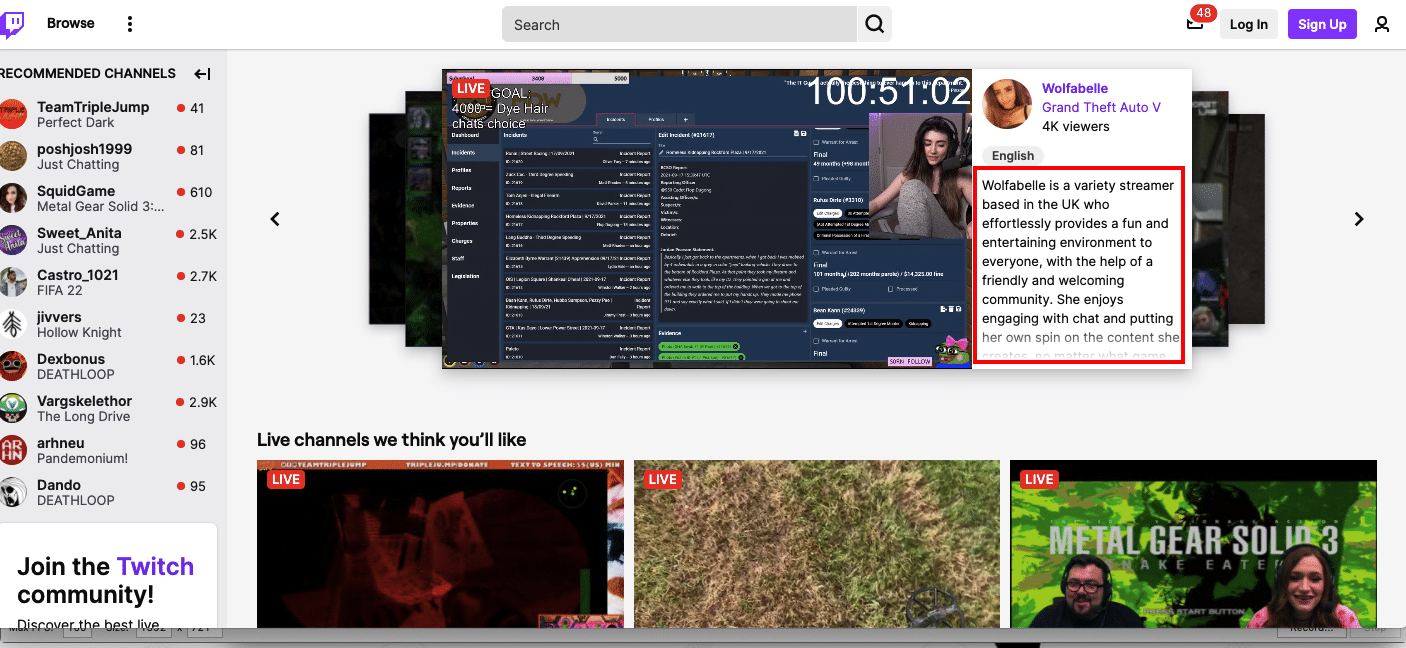Open SquidGame channel avatar
Viewport: 1406px width, 648px height.
(13, 198)
